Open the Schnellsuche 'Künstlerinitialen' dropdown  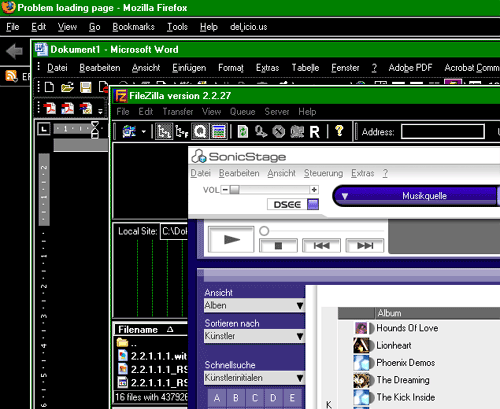[x=254, y=378]
